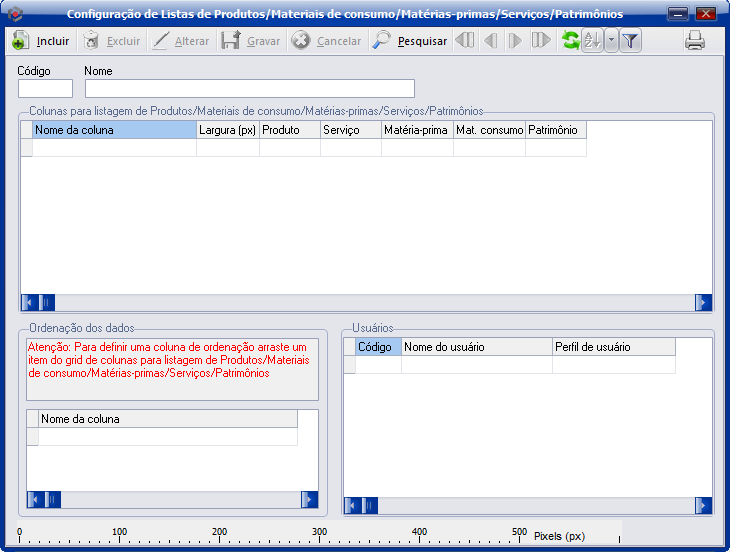This screenshot has width=730, height=552.
Task: Click the 'Nome do usuário' column header
Action: (x=477, y=347)
